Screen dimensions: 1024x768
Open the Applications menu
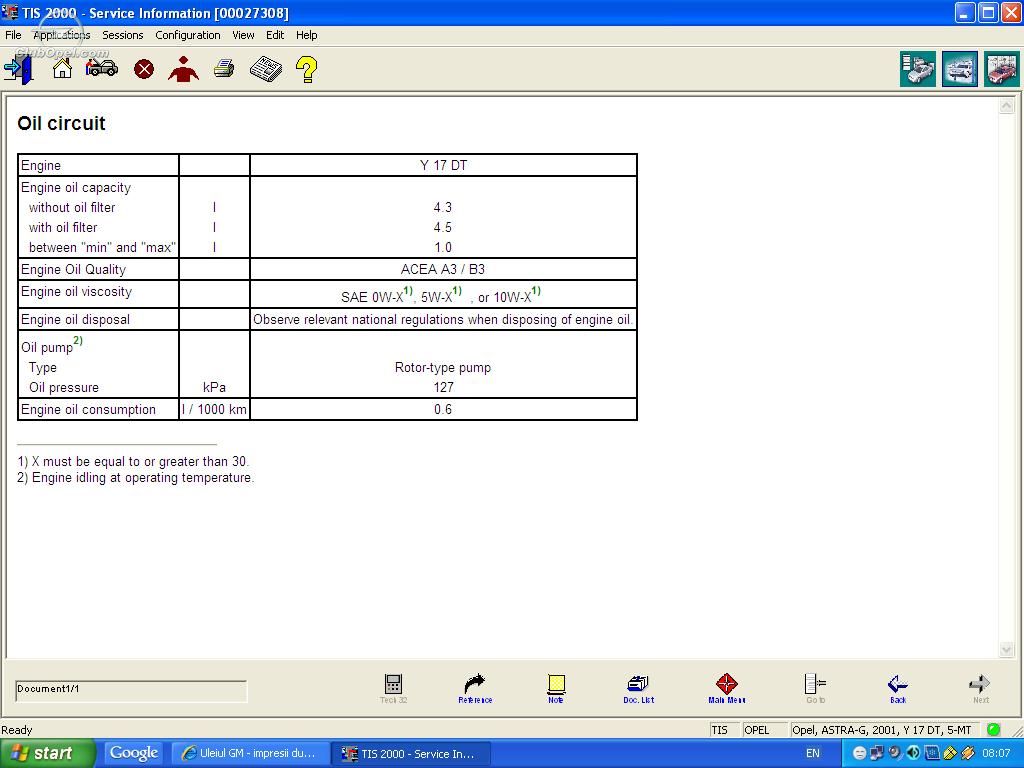coord(61,35)
